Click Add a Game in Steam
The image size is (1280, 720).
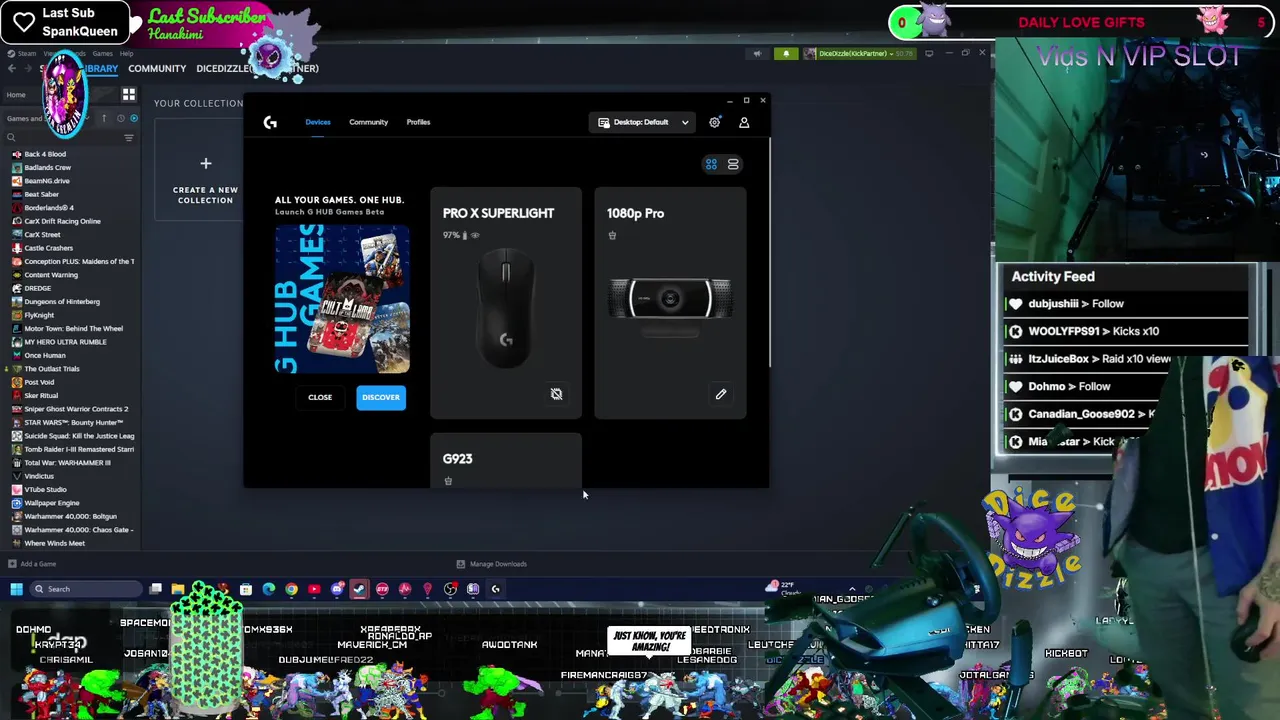32,564
